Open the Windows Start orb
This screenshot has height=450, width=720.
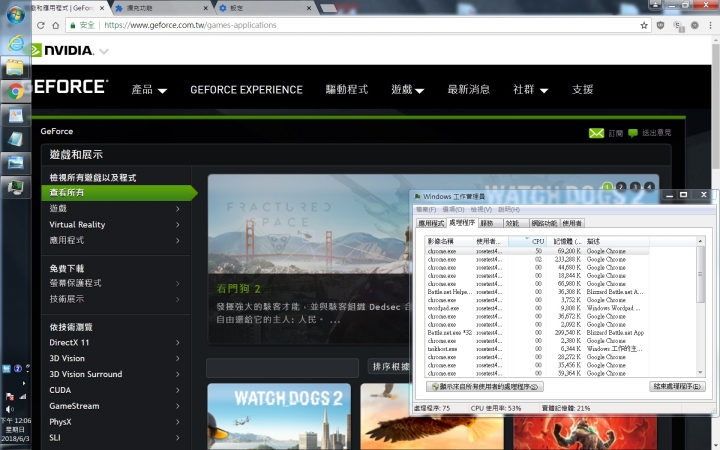[x=15, y=15]
